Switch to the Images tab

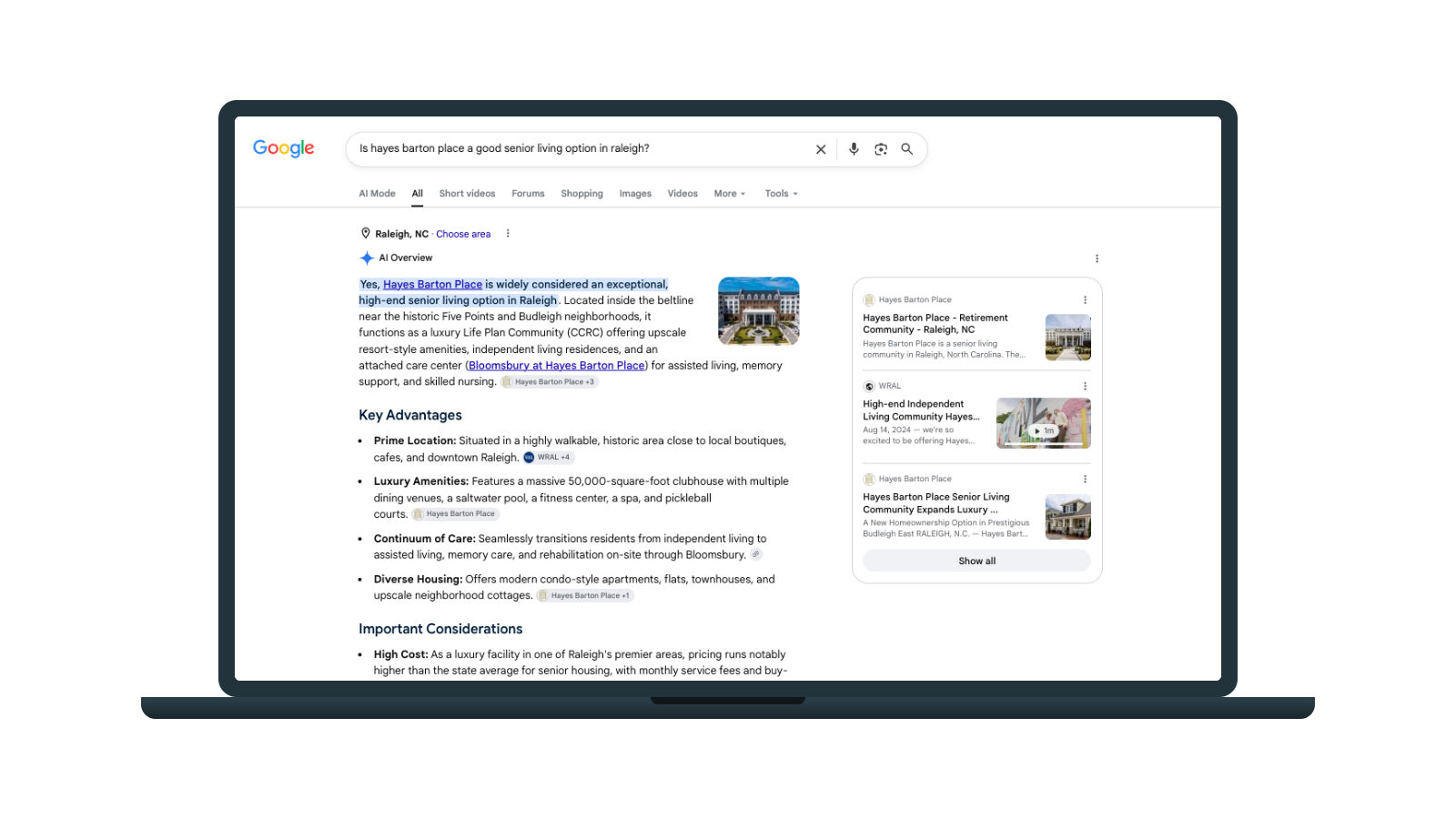pos(635,194)
